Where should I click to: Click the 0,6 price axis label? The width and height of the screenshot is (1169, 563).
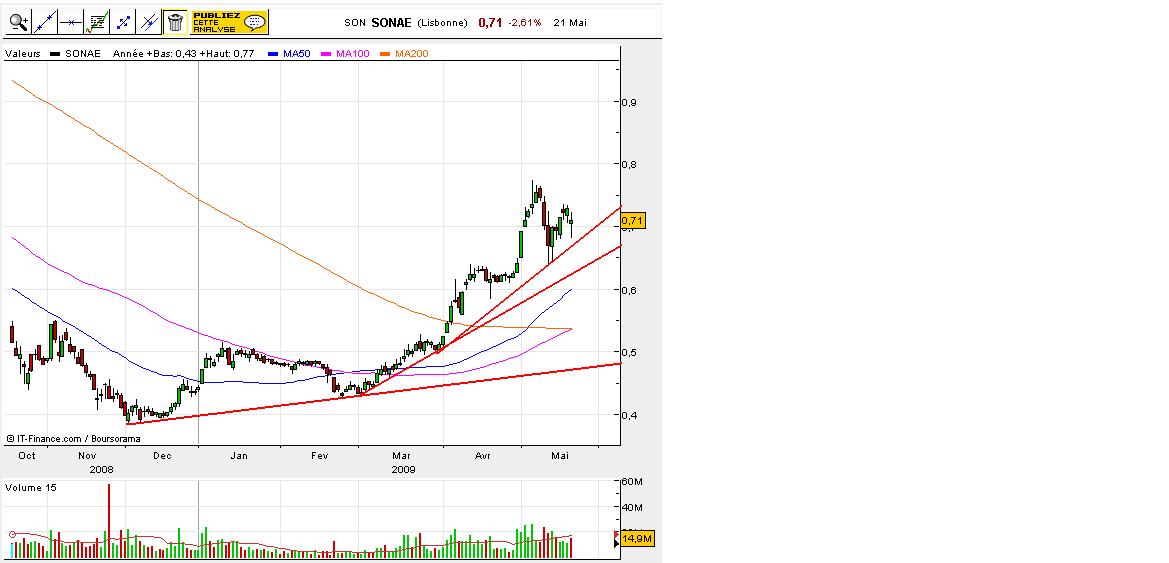(629, 290)
